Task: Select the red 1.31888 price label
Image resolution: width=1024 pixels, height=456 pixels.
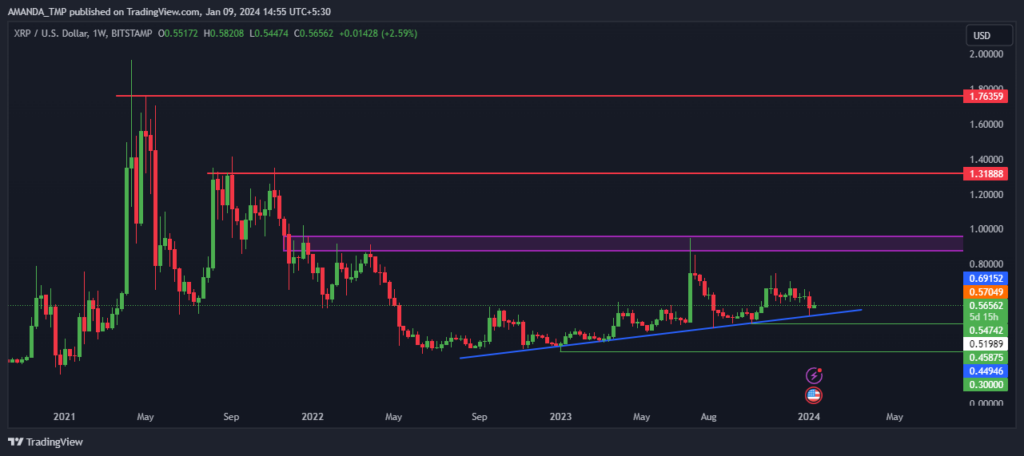Action: tap(985, 174)
